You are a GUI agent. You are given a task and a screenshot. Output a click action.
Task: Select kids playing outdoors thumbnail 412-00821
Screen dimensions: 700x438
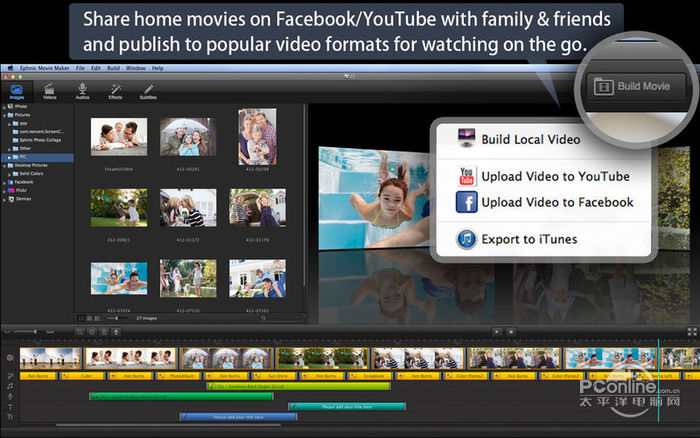click(x=119, y=208)
